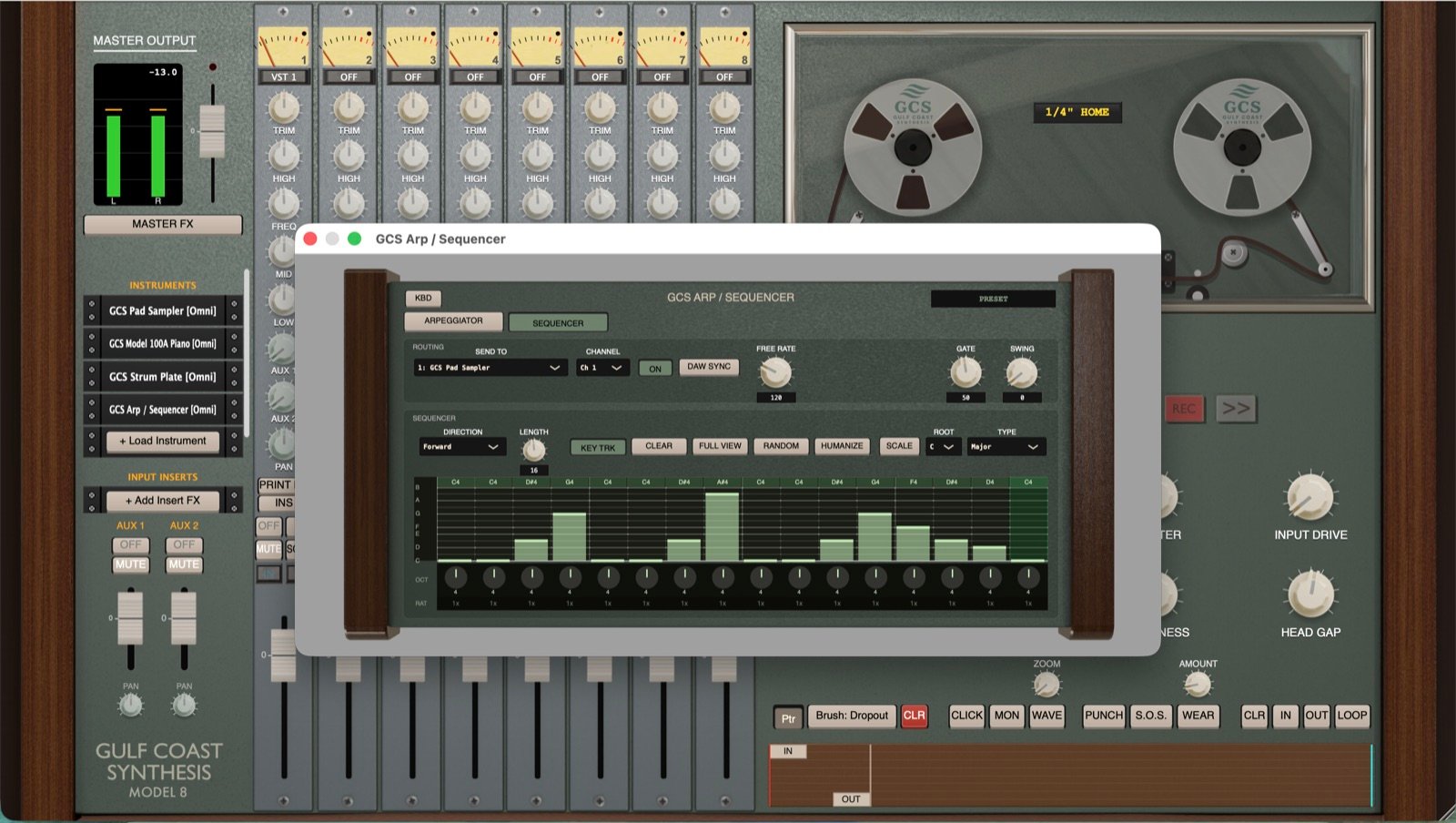Screen dimensions: 1456x823
Task: Toggle the KEY TRK button
Action: (x=598, y=448)
